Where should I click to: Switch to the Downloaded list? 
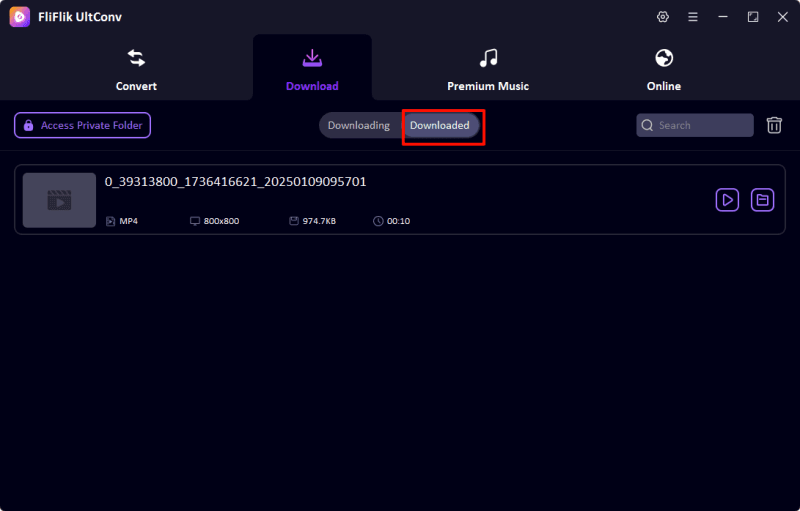pyautogui.click(x=440, y=125)
